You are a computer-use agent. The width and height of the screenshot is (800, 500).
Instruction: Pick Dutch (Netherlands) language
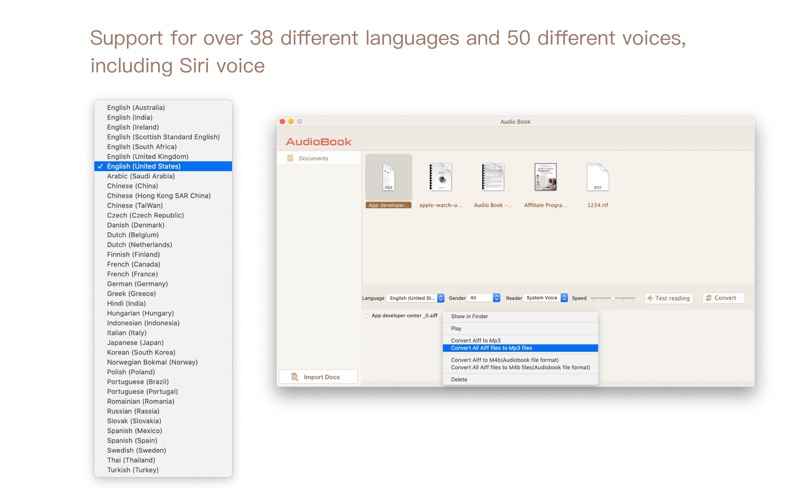tap(163, 244)
